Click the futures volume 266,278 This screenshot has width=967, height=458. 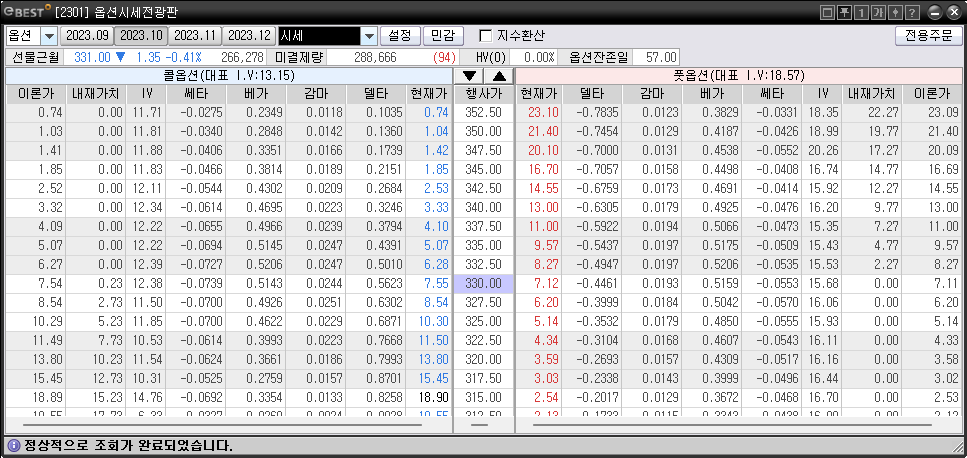point(242,57)
